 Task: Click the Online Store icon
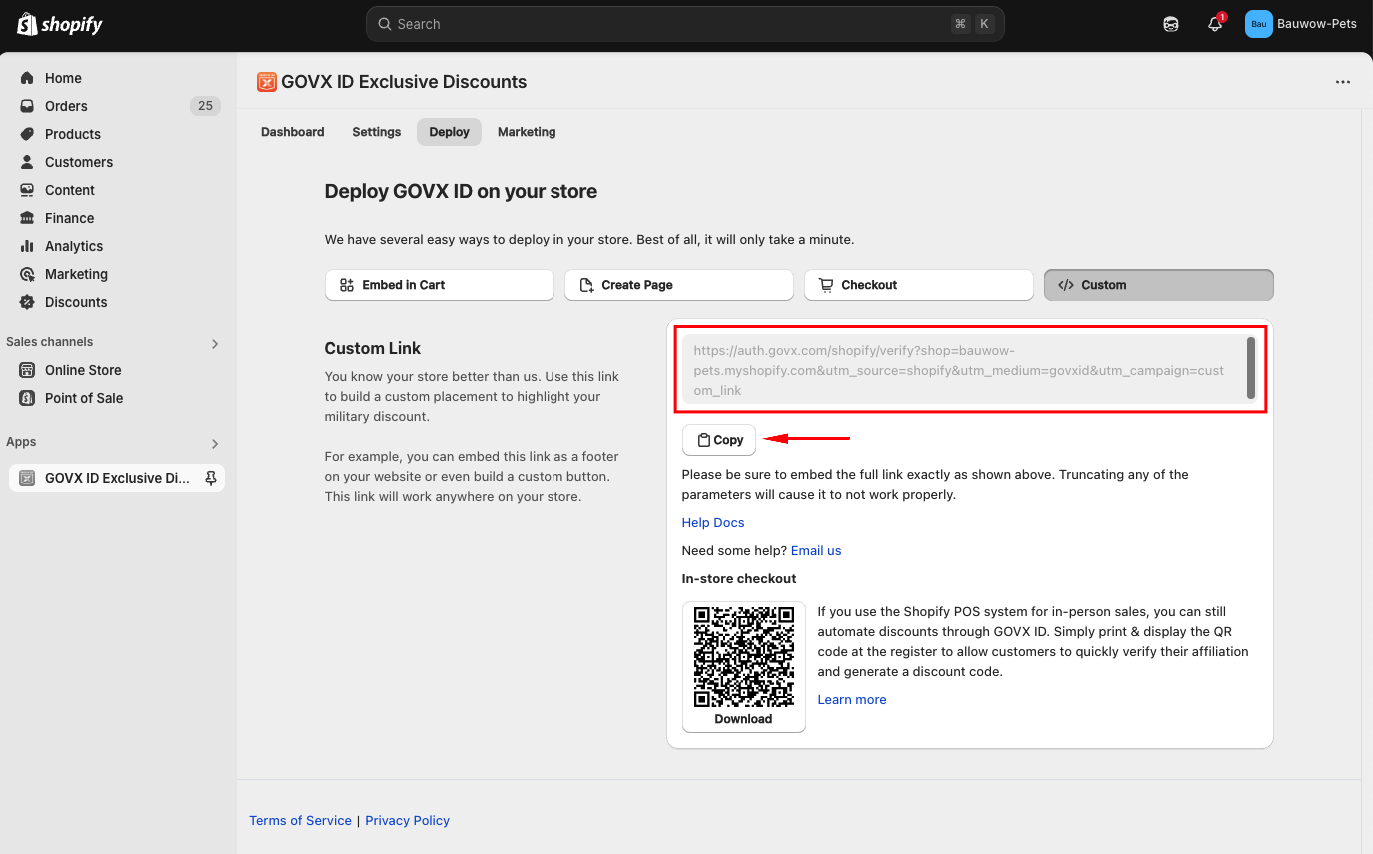27,370
